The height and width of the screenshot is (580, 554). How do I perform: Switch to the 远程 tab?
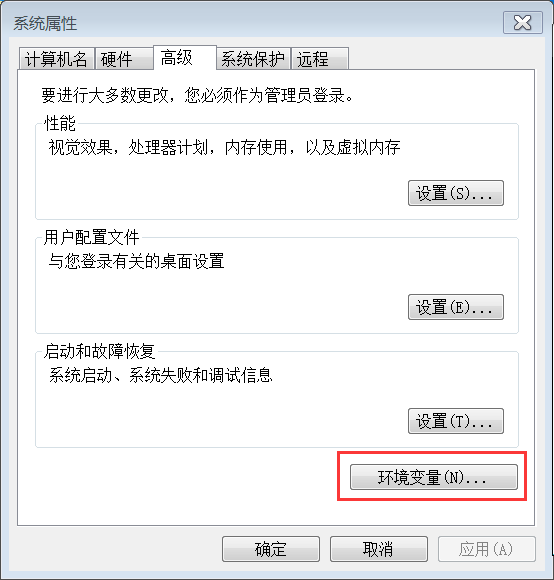320,59
